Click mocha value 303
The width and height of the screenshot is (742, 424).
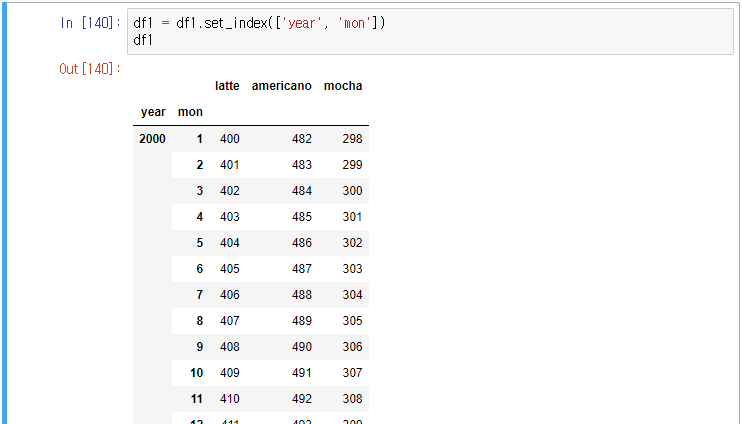coord(353,269)
